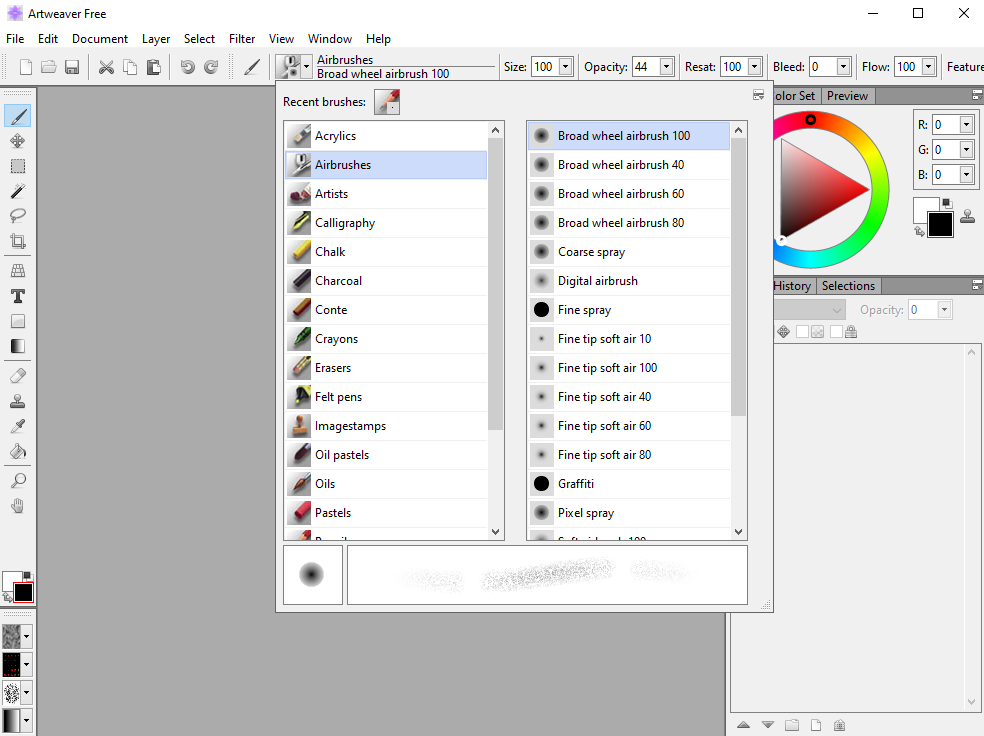Click the Cut scissors icon
984x736 pixels.
click(107, 67)
